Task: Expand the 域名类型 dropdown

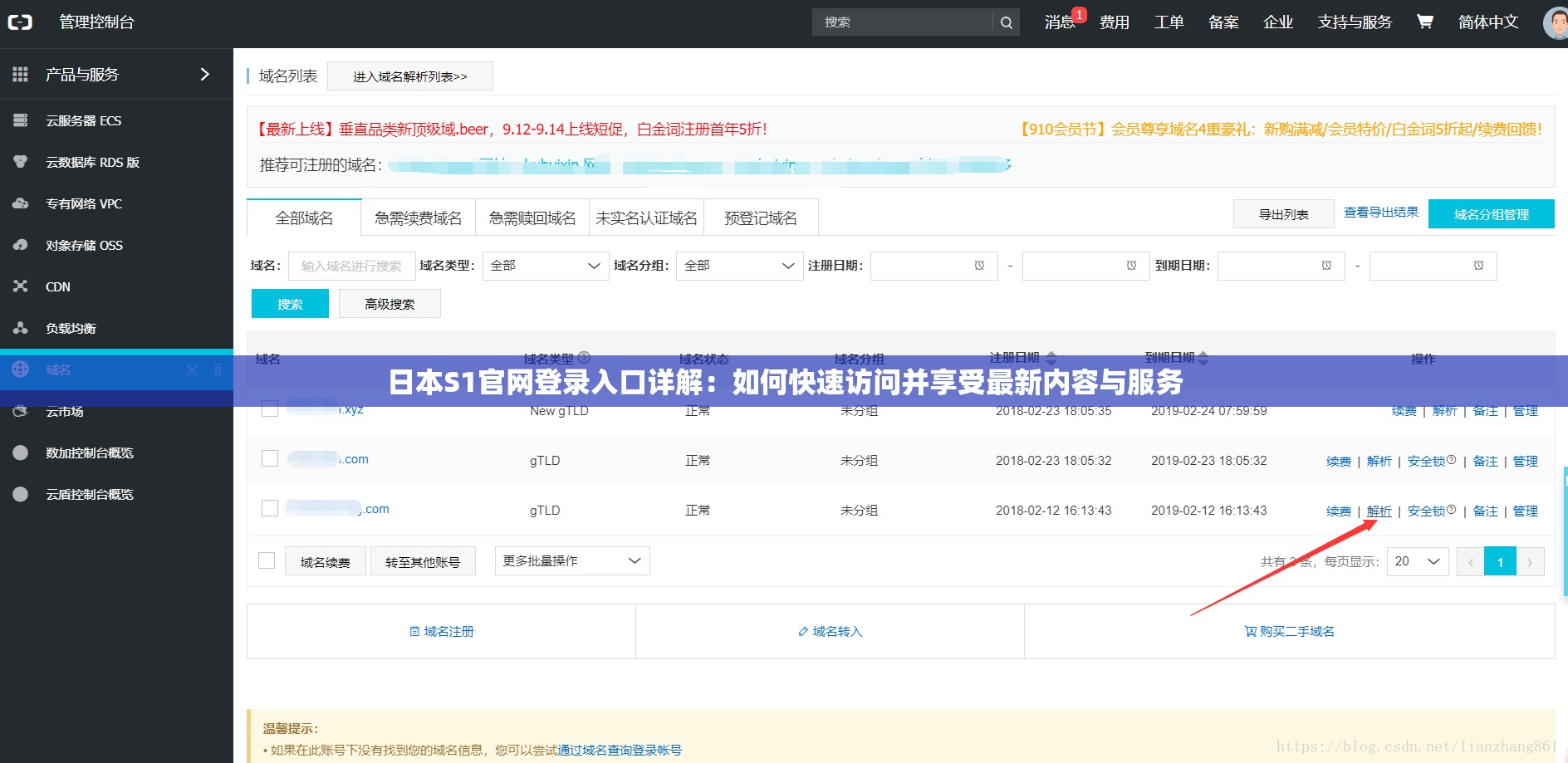Action: (x=545, y=266)
